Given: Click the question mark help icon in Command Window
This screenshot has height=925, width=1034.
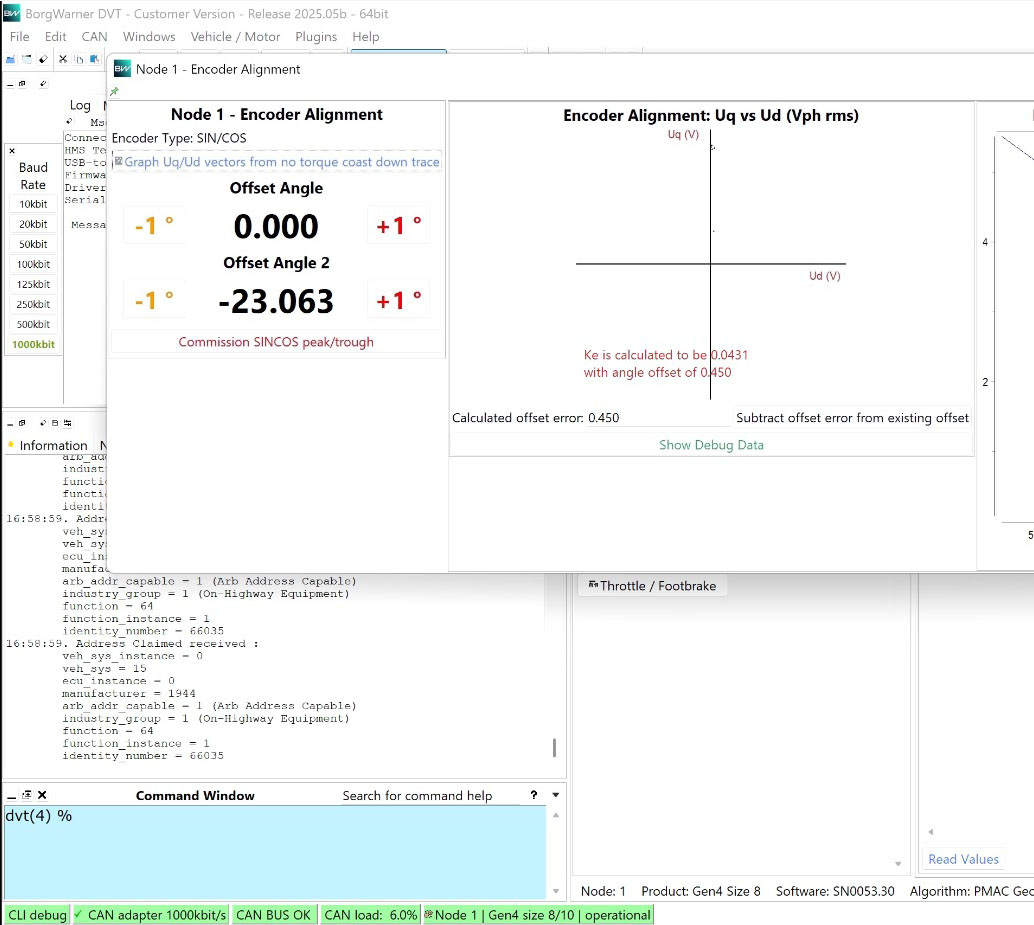Looking at the screenshot, I should (x=534, y=795).
